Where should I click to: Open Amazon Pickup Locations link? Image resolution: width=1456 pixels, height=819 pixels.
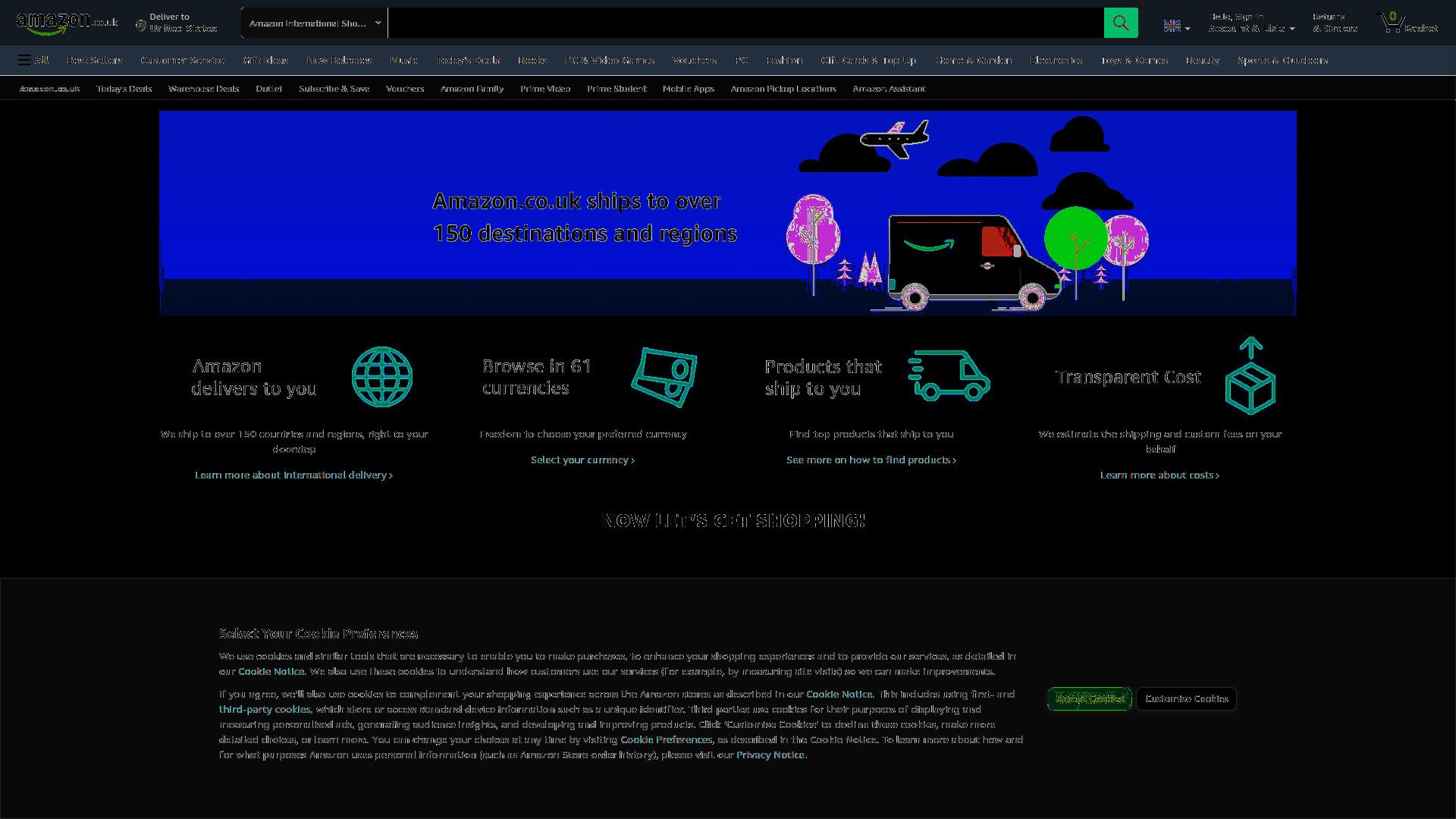(783, 89)
